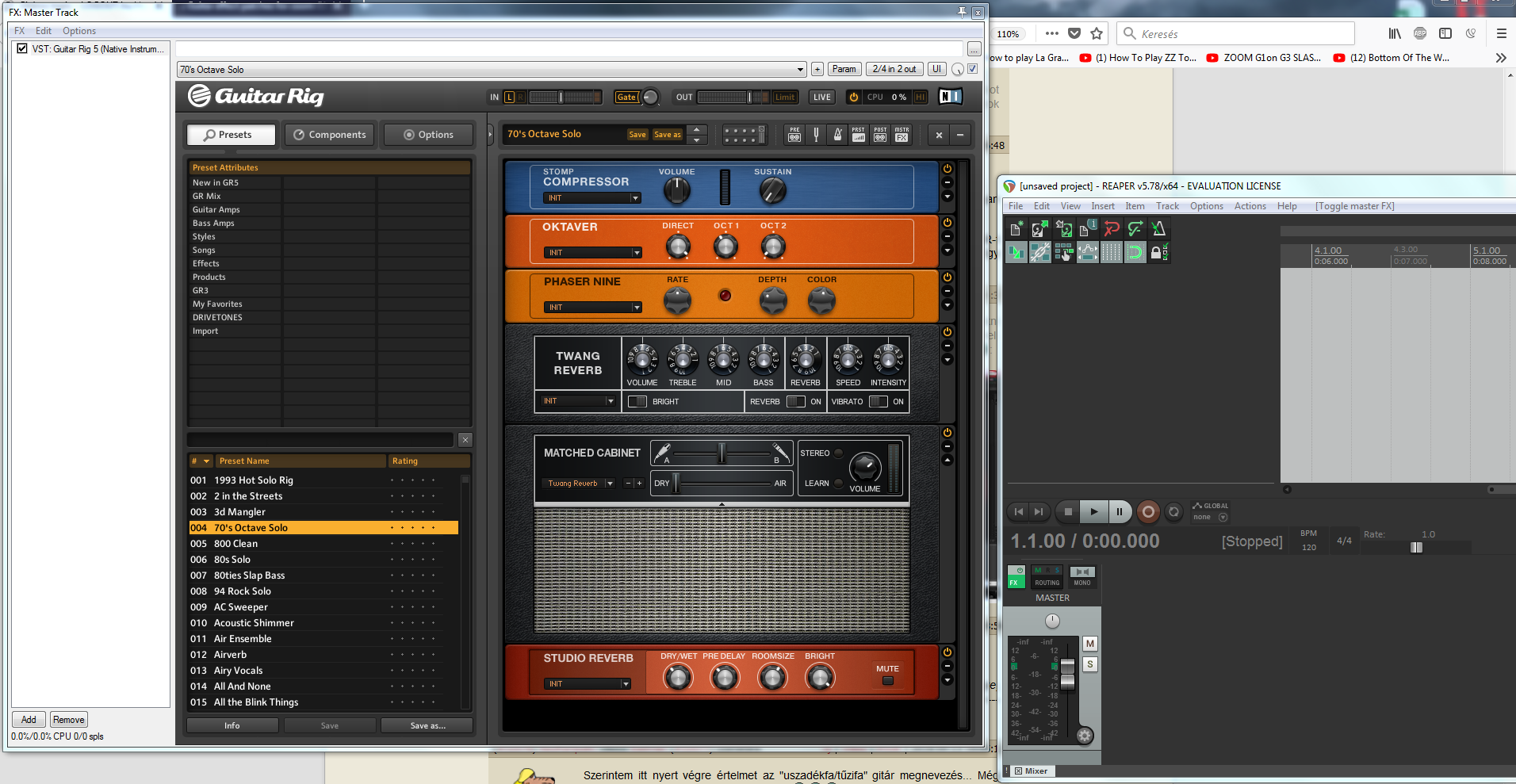Toggle power of Stomp Compressor module
Viewport: 1516px width, 784px height.
point(947,169)
